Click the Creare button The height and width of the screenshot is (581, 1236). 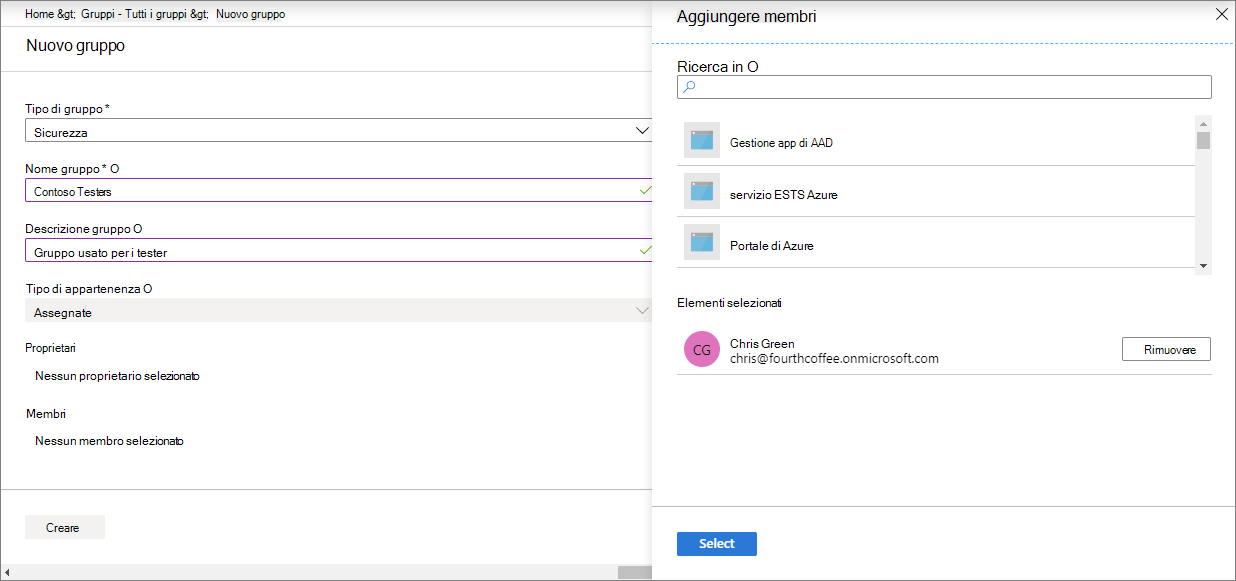[64, 528]
